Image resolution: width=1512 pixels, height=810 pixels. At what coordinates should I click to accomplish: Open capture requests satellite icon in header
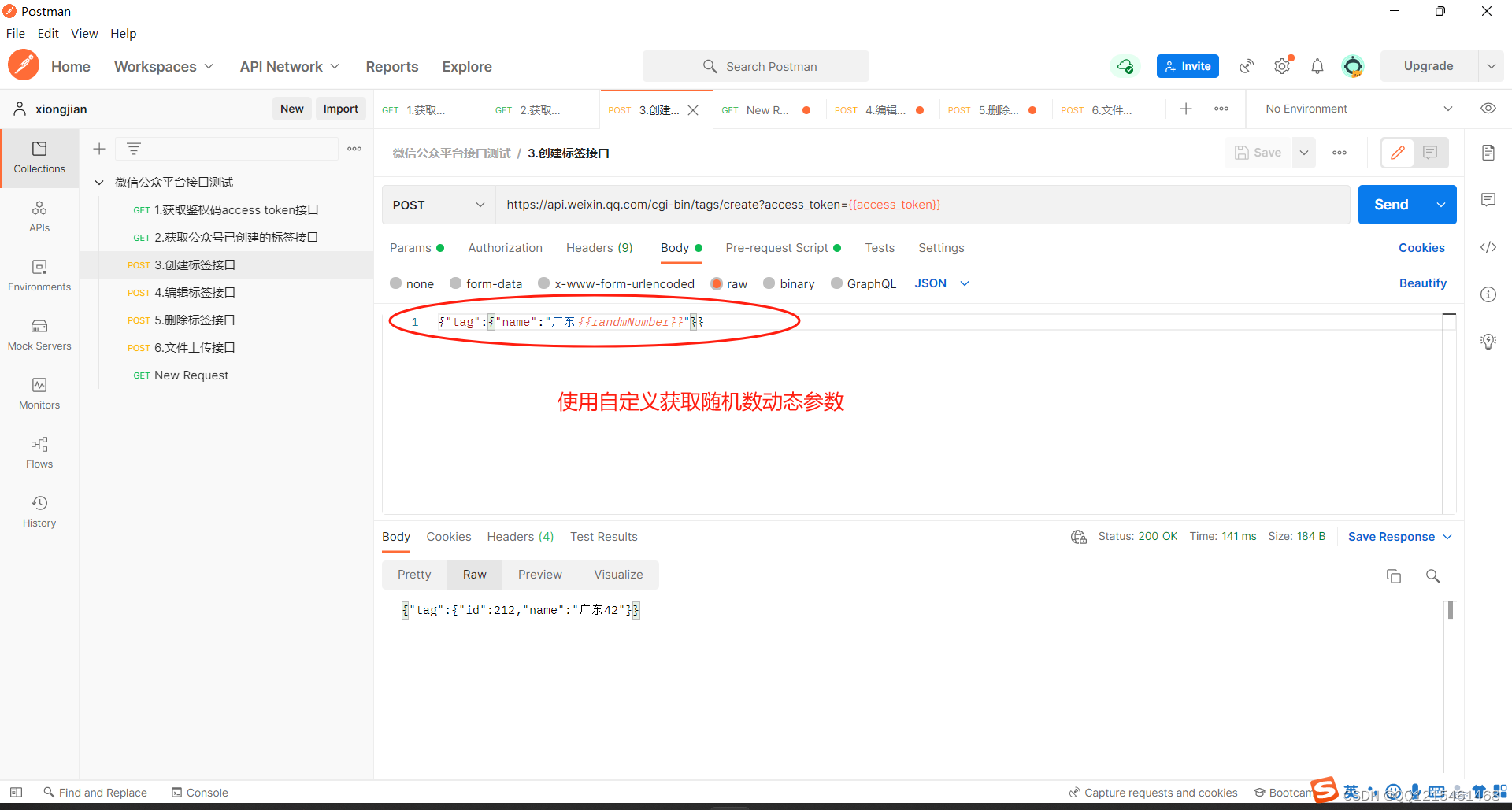click(x=1247, y=66)
